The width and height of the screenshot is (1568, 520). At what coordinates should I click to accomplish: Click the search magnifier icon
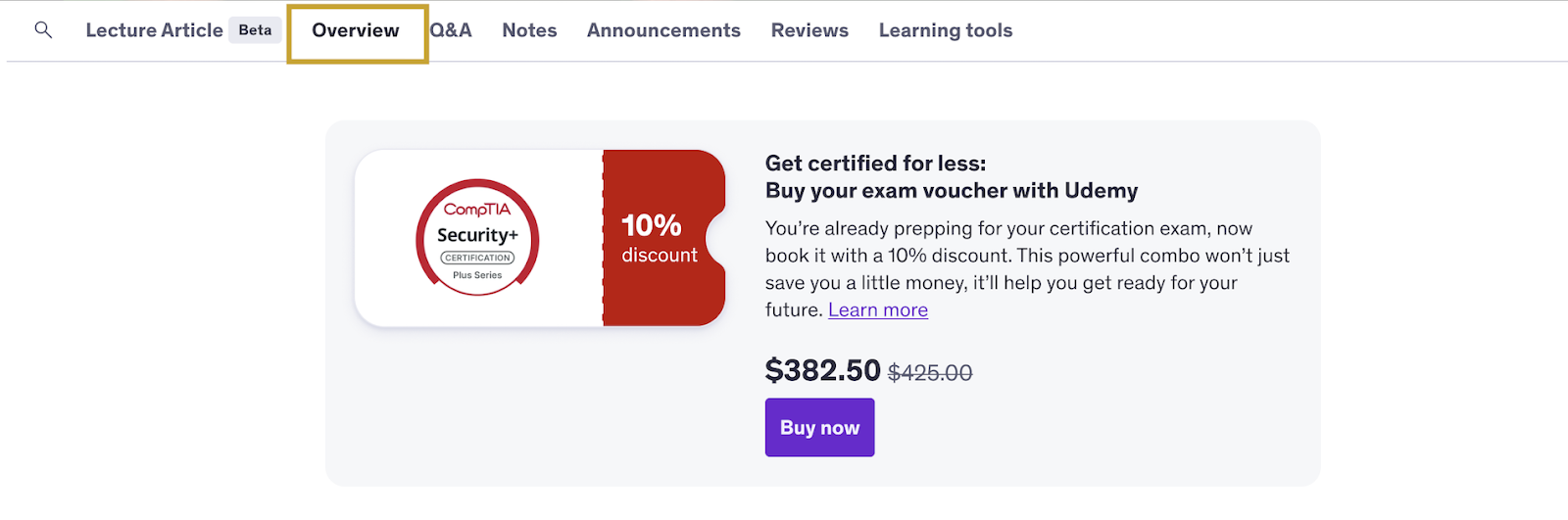point(43,30)
